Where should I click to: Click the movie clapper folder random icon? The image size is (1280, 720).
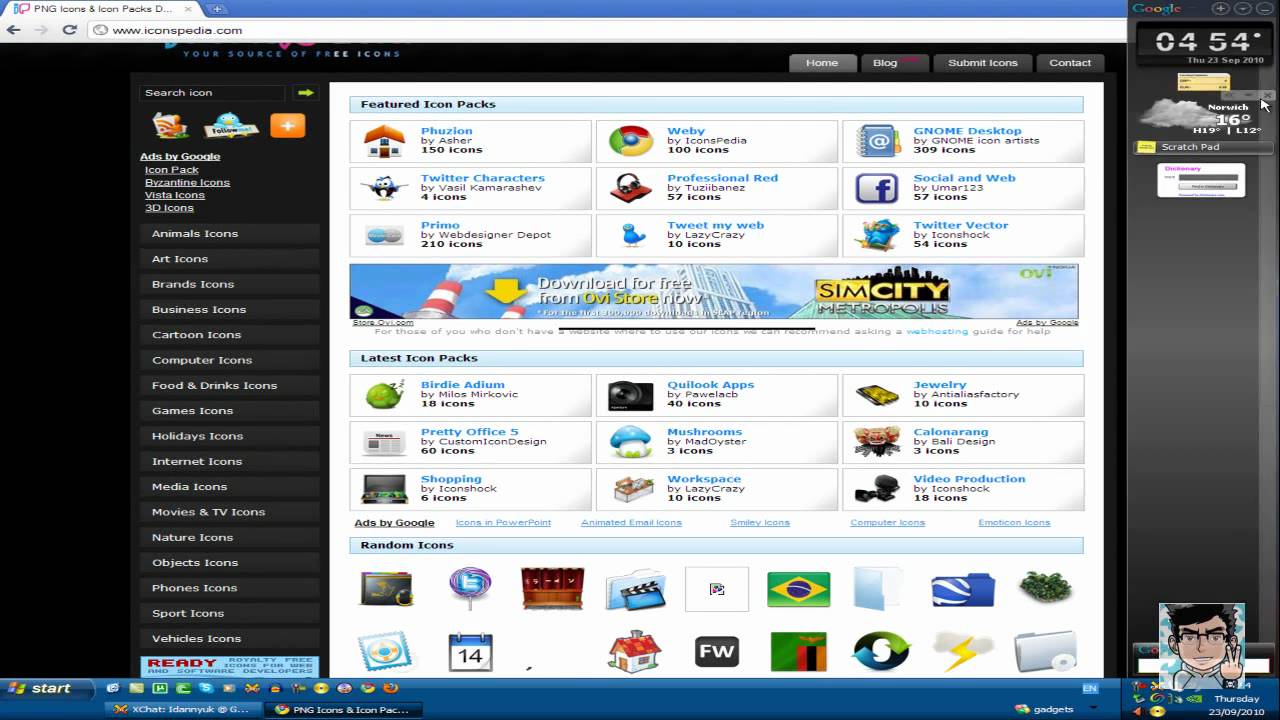(x=635, y=589)
